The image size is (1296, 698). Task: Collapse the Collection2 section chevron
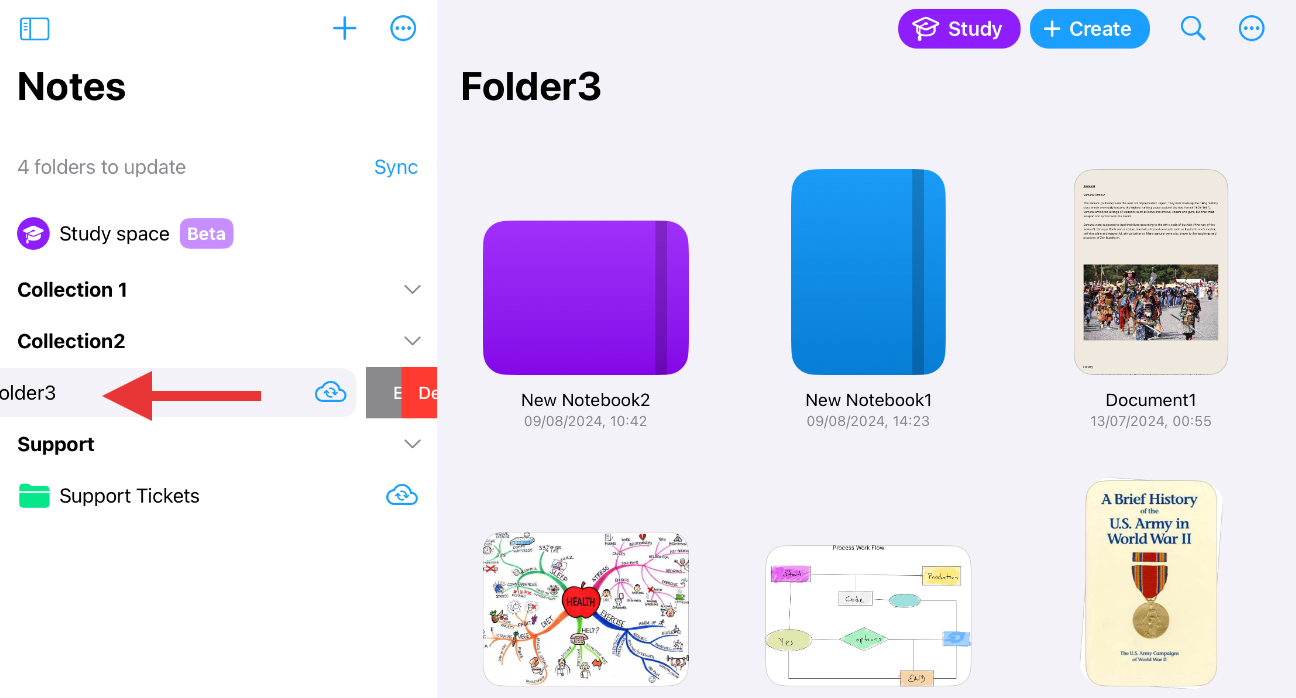(x=412, y=341)
